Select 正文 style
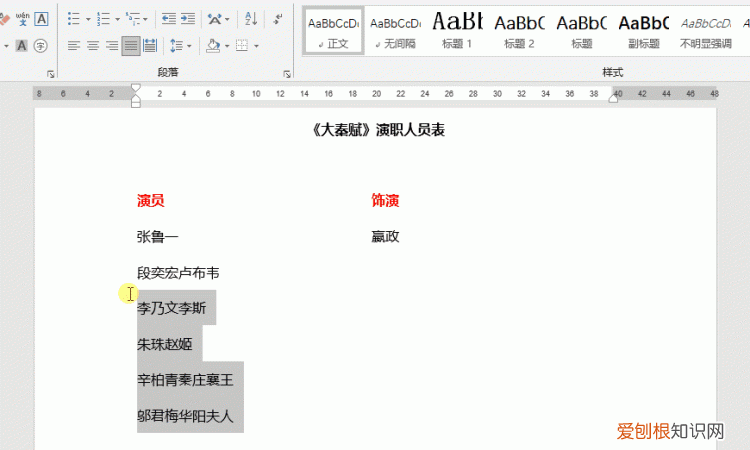Screen dimensions: 750x450 click(333, 32)
